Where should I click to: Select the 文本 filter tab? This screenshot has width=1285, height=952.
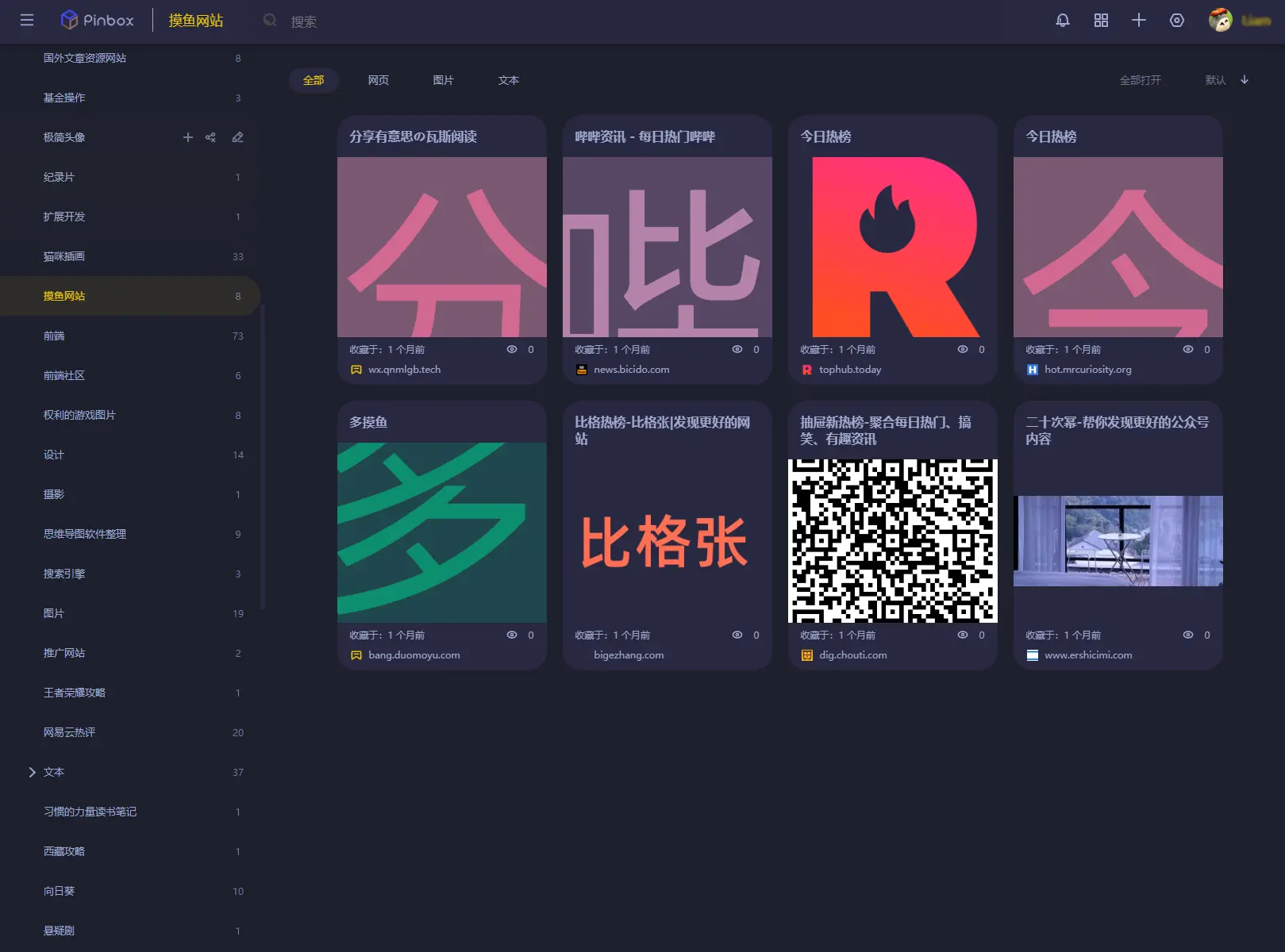pos(509,80)
